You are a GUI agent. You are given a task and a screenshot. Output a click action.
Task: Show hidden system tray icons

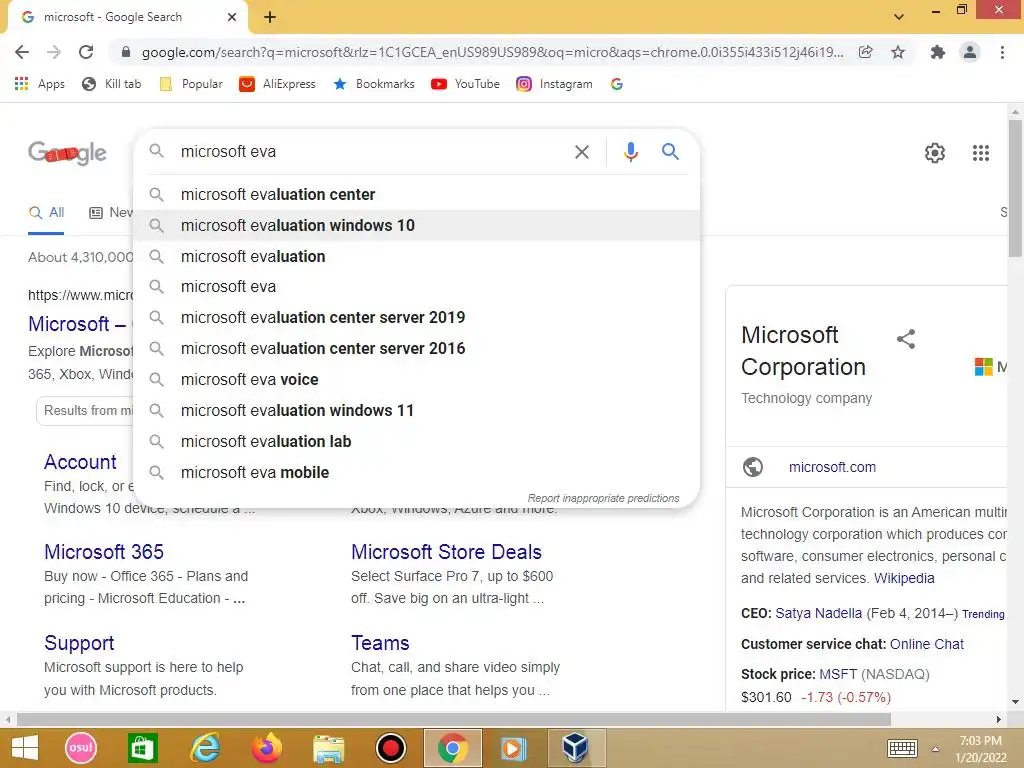tap(935, 749)
